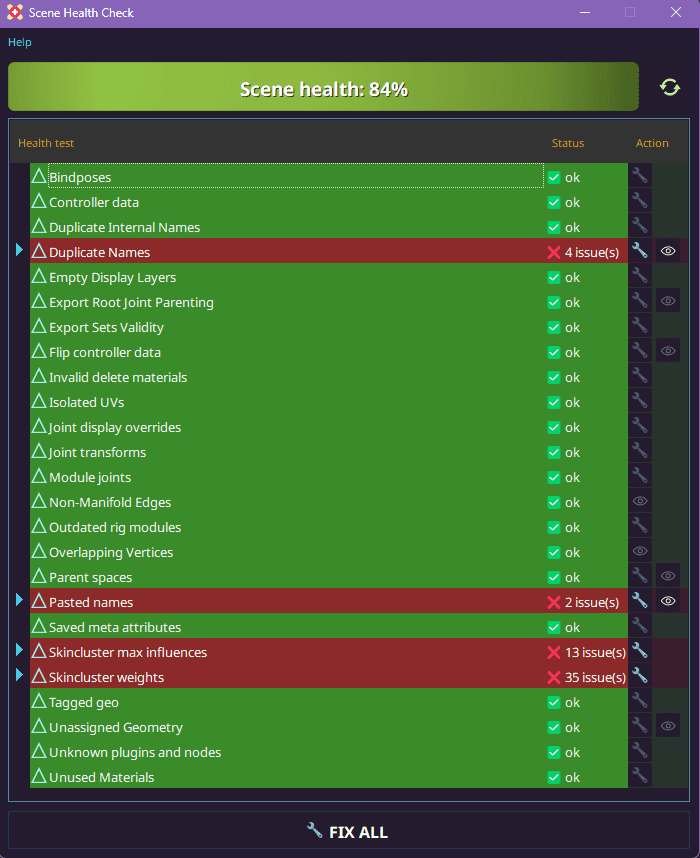Viewport: 700px width, 858px height.
Task: Fix Pasted names issues with wrench
Action: (x=640, y=601)
